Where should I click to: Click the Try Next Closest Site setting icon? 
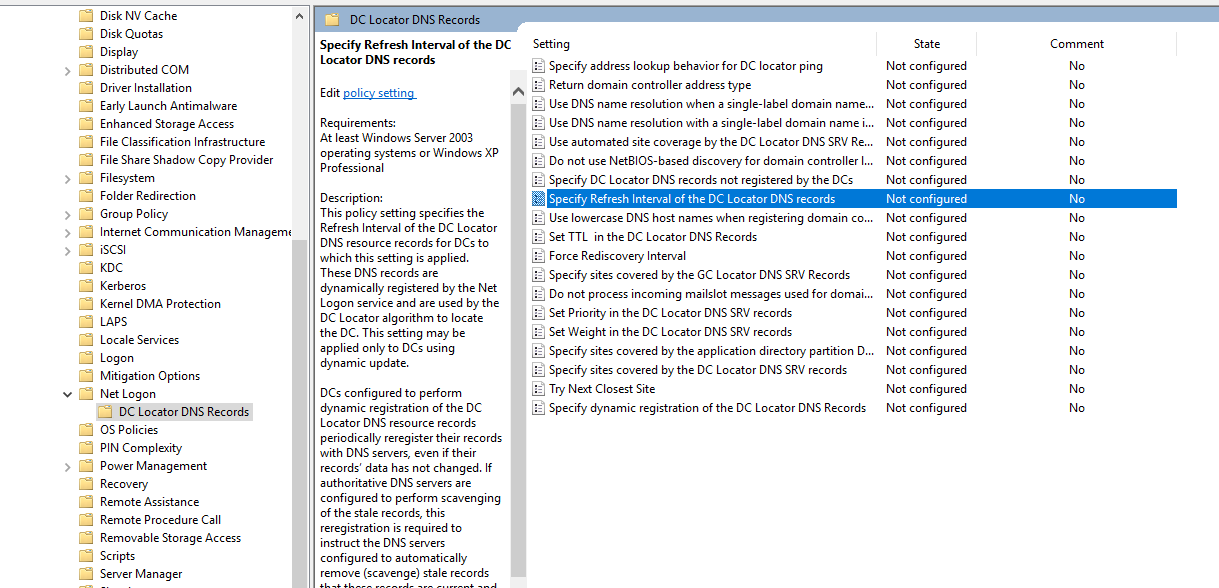tap(539, 388)
